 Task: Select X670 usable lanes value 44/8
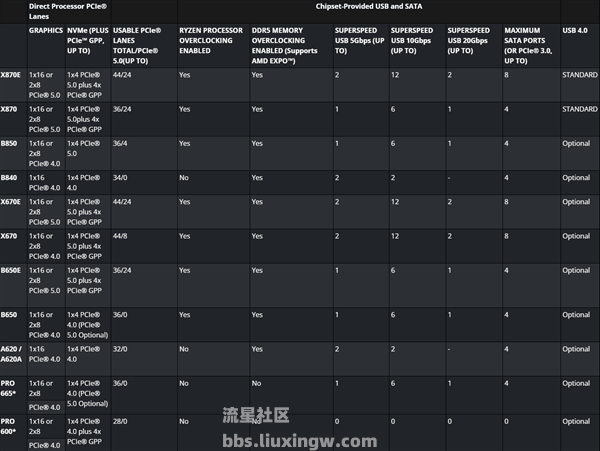(120, 236)
